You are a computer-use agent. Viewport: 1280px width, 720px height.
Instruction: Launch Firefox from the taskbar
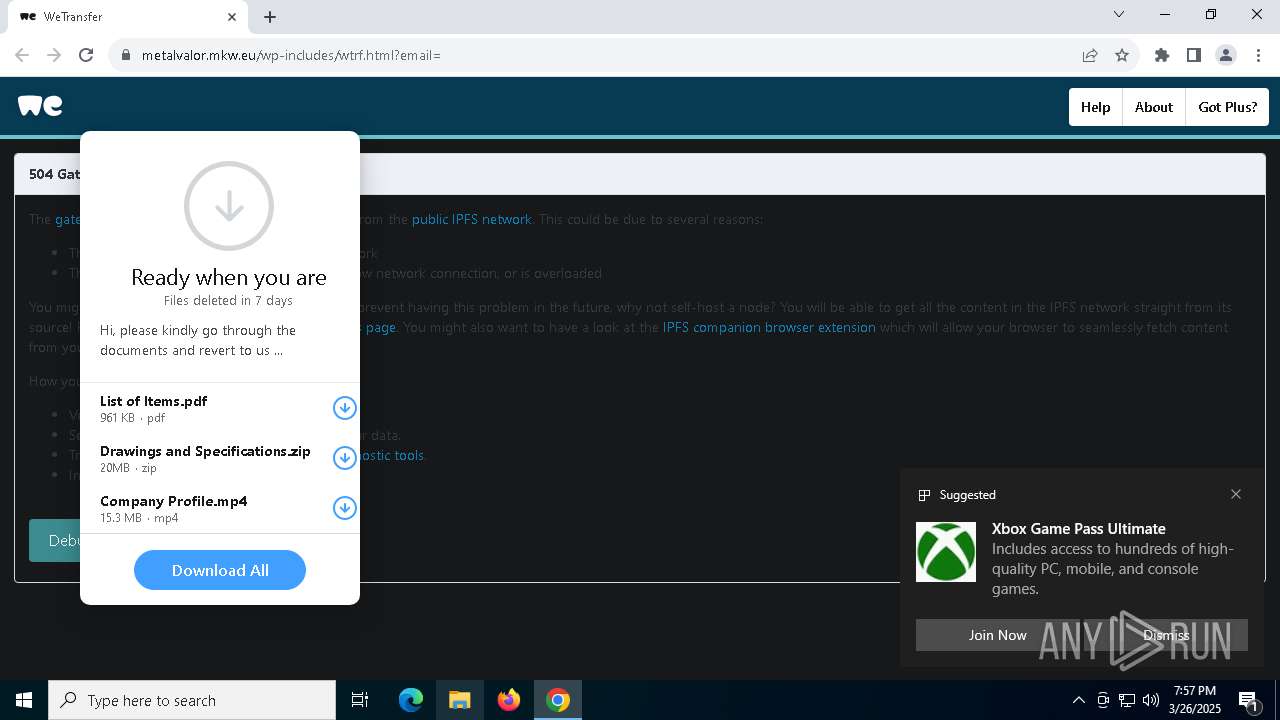point(509,700)
